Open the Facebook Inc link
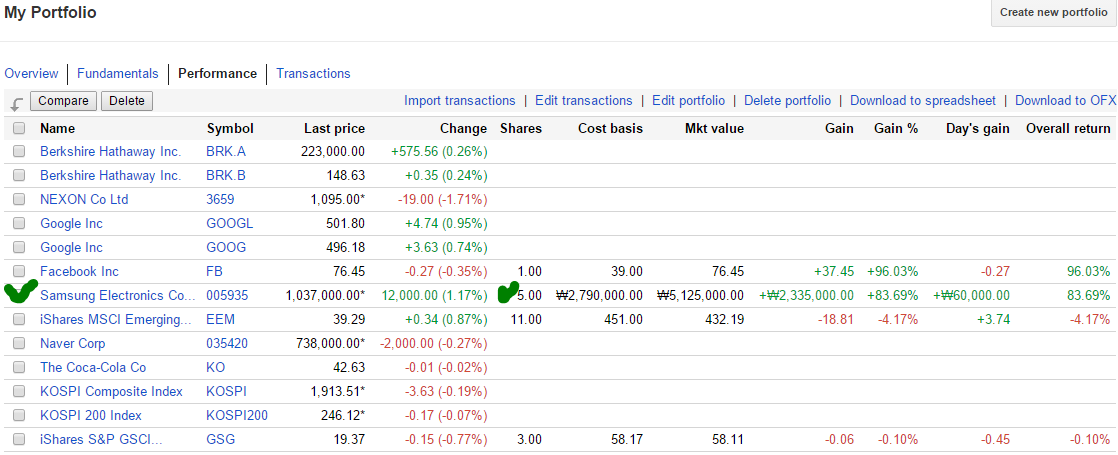Screen dimensions: 1118x455 coord(80,272)
